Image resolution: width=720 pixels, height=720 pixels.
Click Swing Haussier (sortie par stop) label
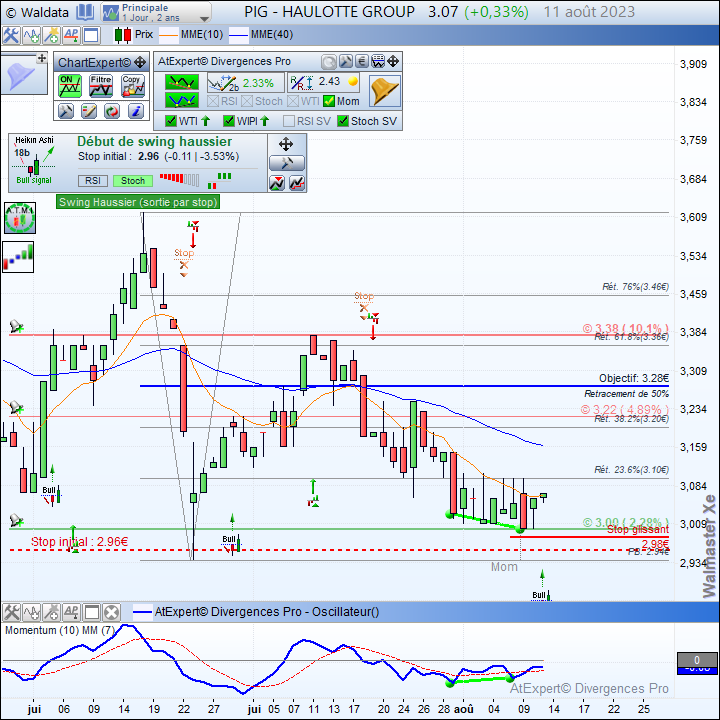(x=138, y=202)
